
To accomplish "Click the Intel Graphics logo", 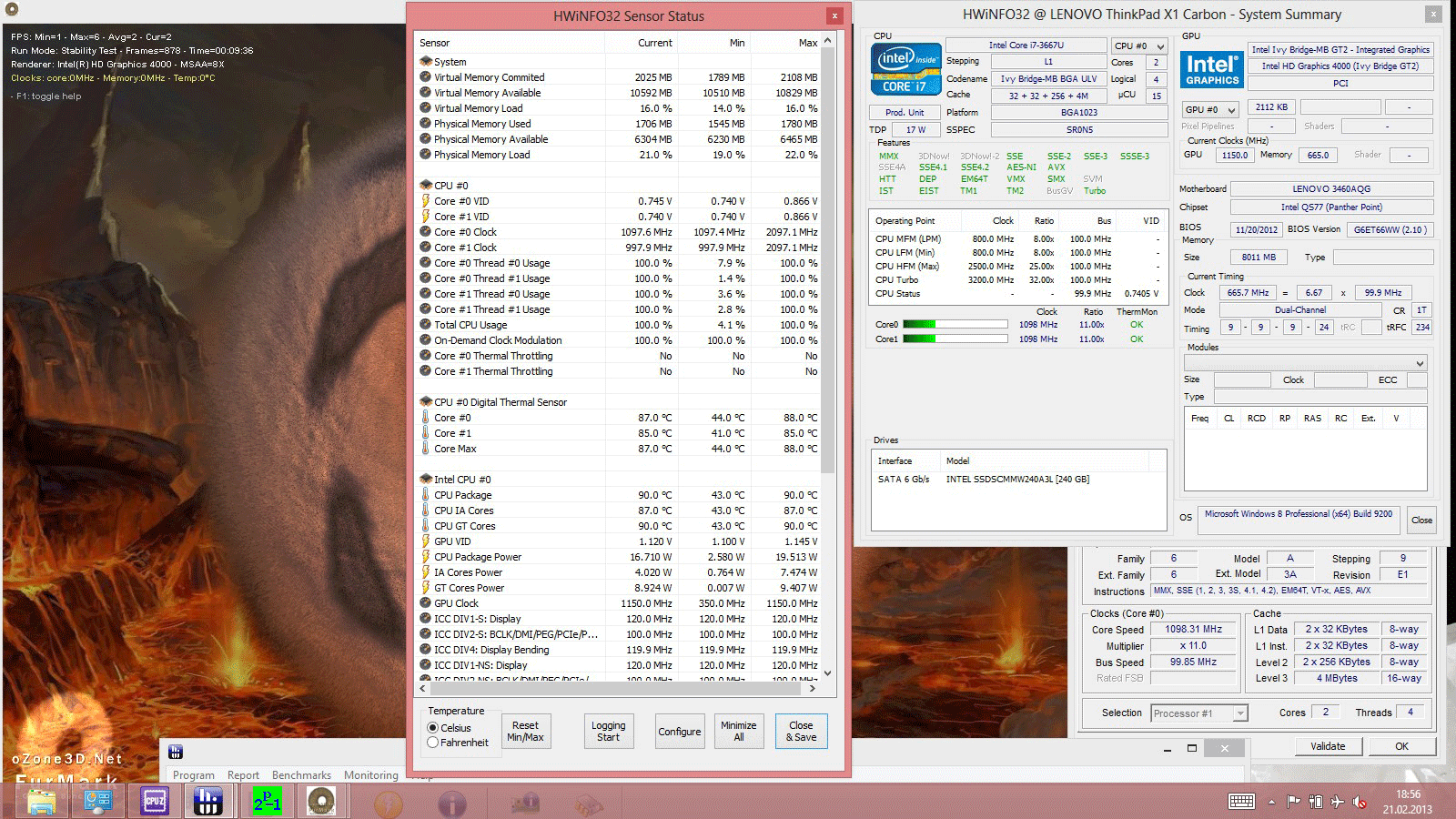I will 1212,70.
